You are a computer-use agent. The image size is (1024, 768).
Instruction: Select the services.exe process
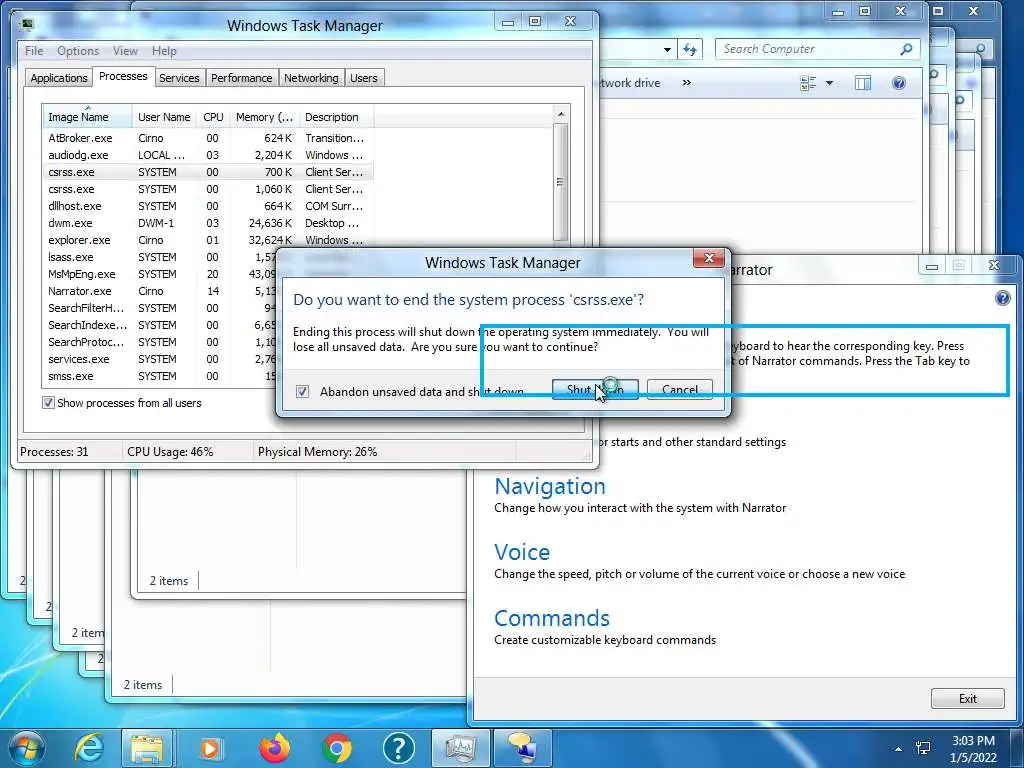pos(160,359)
